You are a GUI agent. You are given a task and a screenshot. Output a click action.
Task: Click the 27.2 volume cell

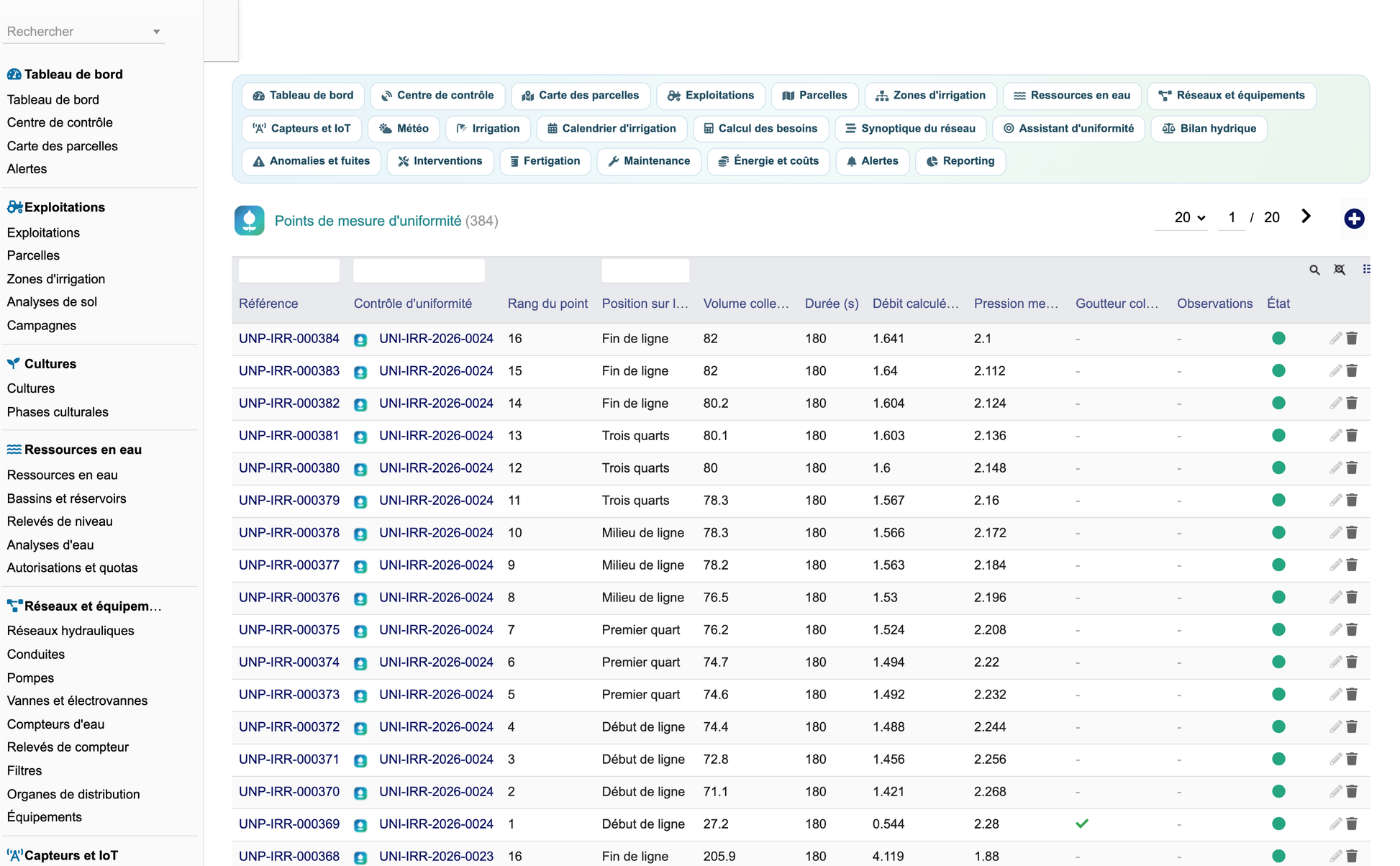click(x=715, y=824)
